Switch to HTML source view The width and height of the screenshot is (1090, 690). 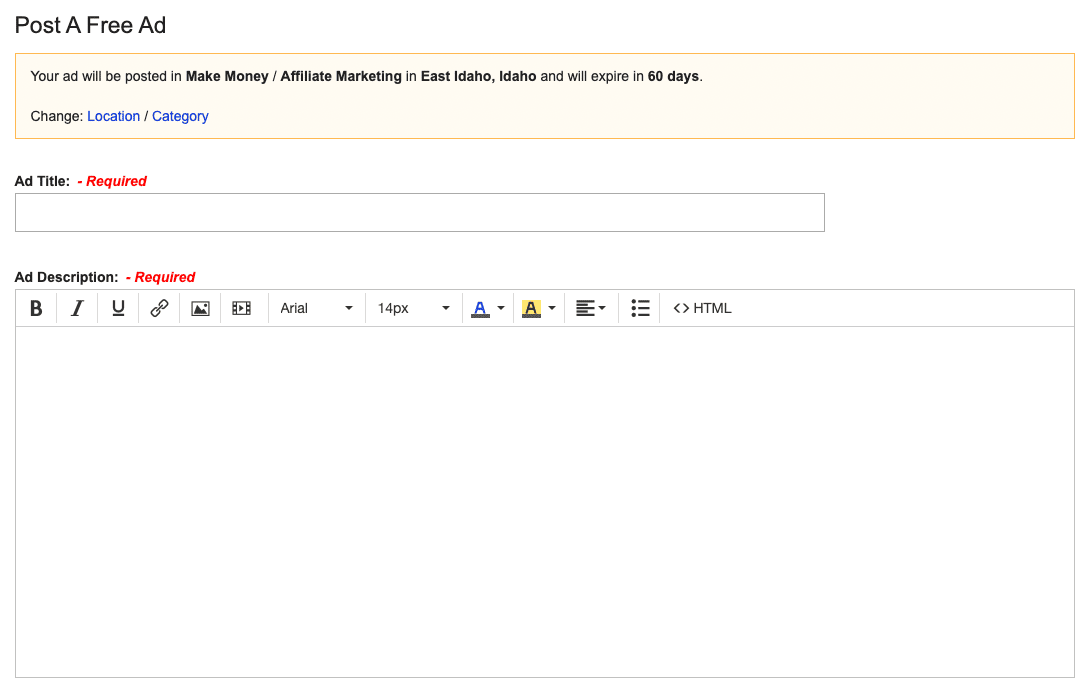click(702, 308)
